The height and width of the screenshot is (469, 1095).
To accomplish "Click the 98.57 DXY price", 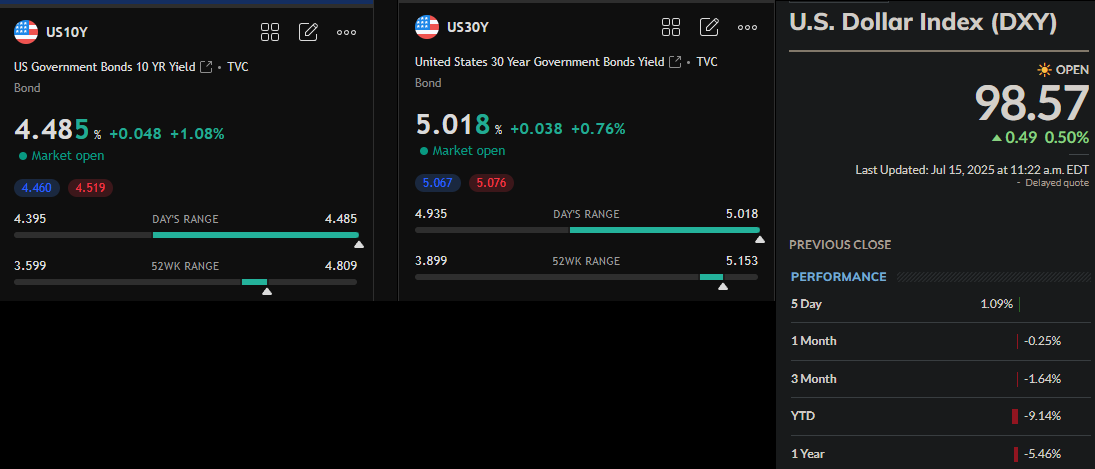I will 1031,104.
